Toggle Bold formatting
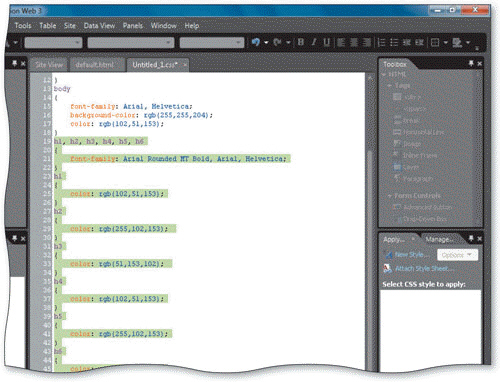The image size is (500, 382). point(301,42)
